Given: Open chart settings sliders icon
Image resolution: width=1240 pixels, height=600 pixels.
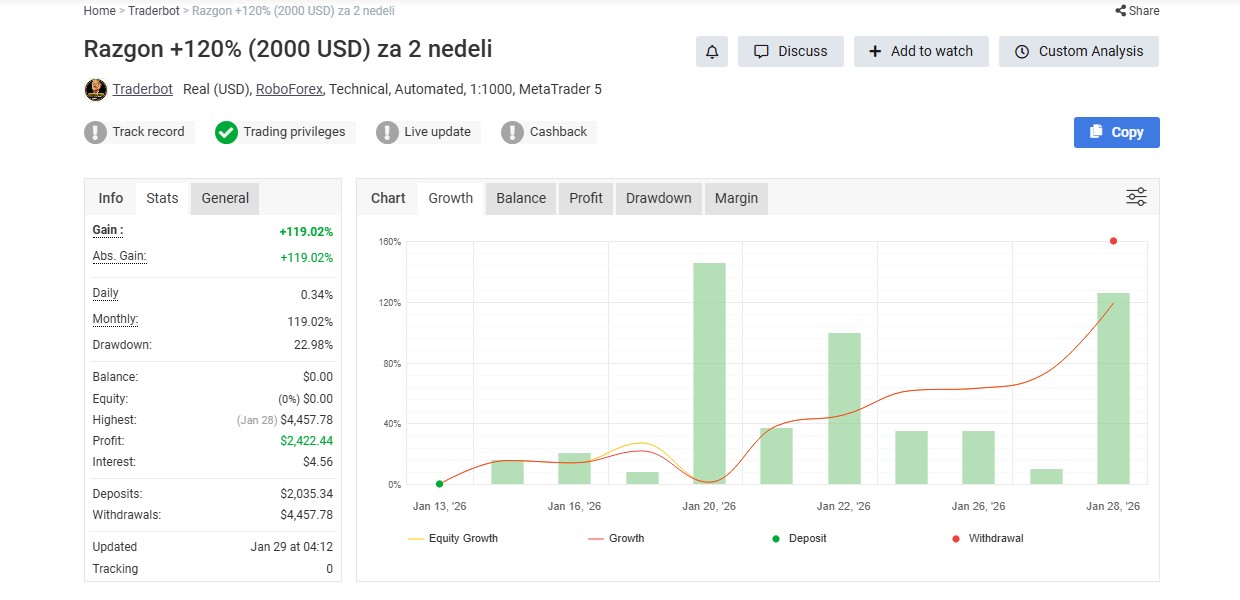Looking at the screenshot, I should pyautogui.click(x=1136, y=197).
